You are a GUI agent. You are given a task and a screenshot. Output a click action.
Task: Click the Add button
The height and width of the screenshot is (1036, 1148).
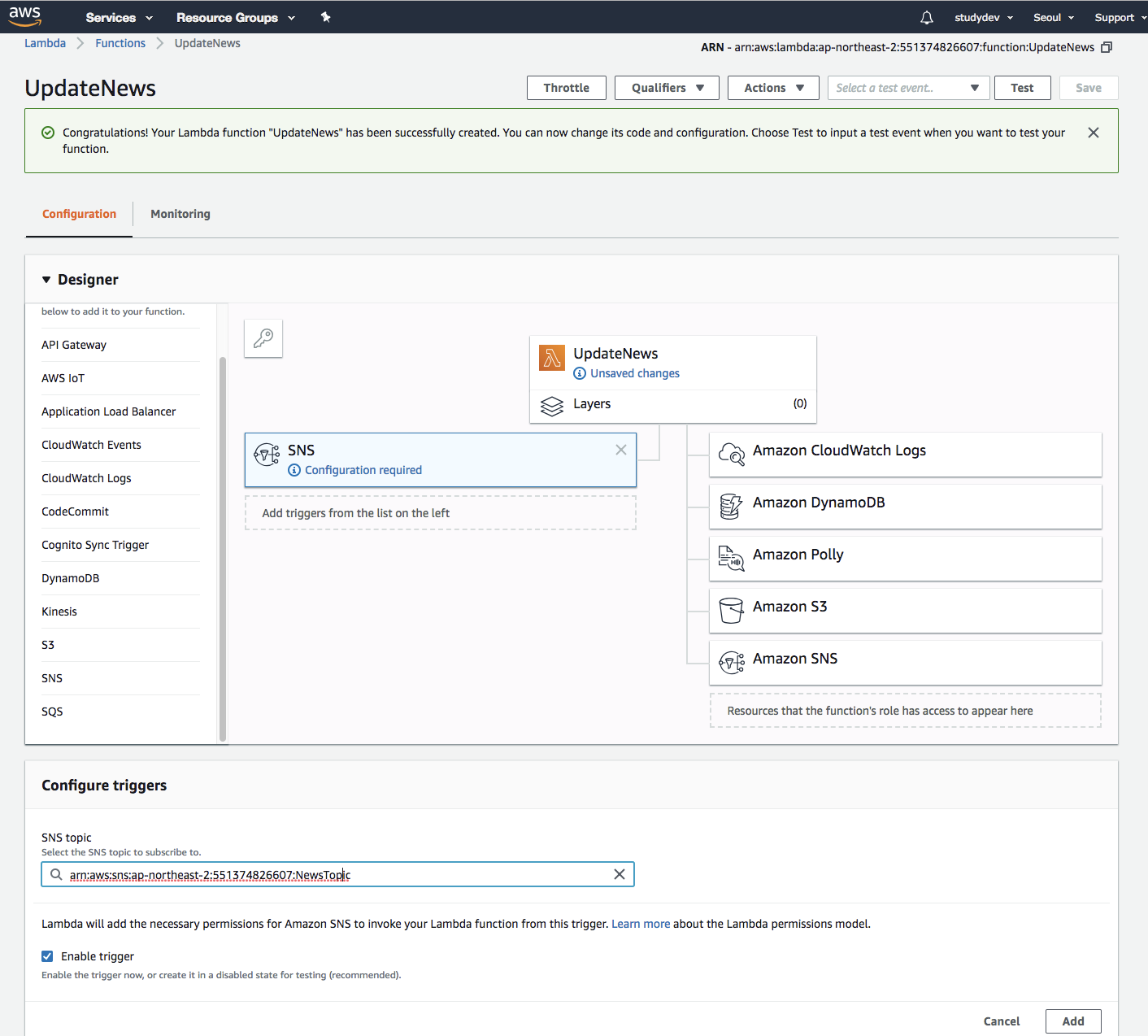(x=1073, y=1021)
